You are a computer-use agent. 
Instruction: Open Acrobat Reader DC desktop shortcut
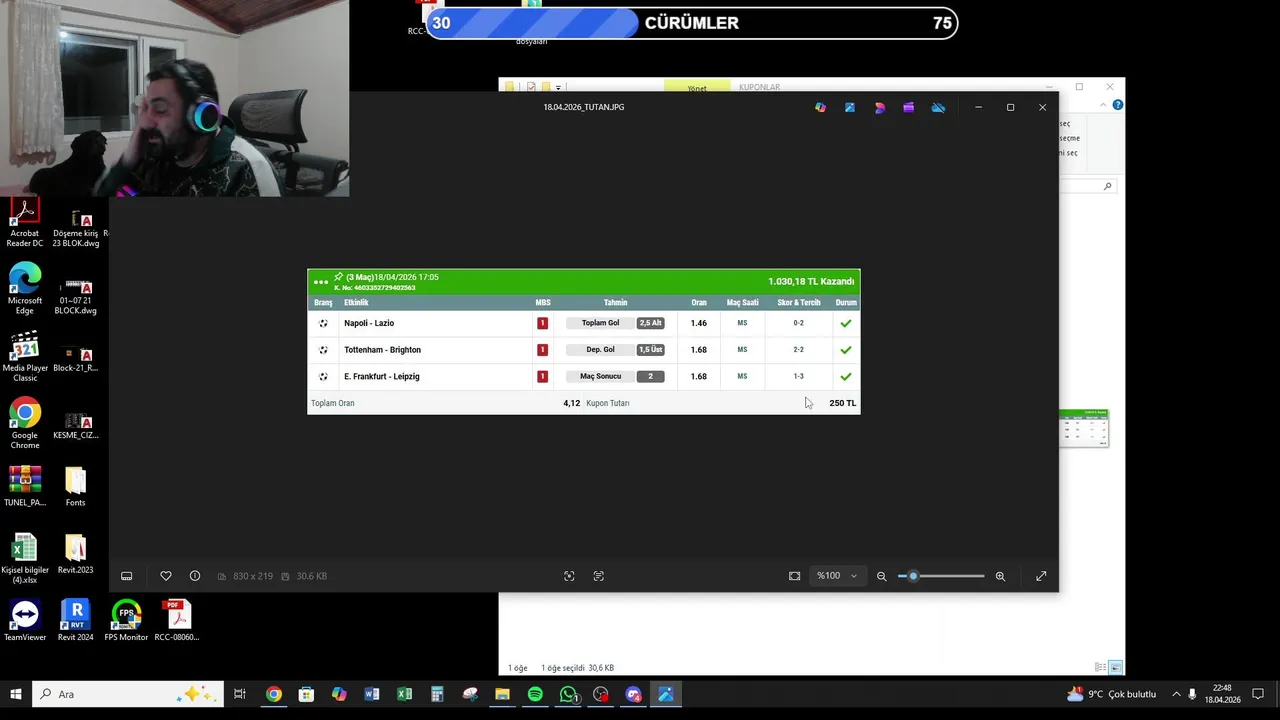(25, 223)
